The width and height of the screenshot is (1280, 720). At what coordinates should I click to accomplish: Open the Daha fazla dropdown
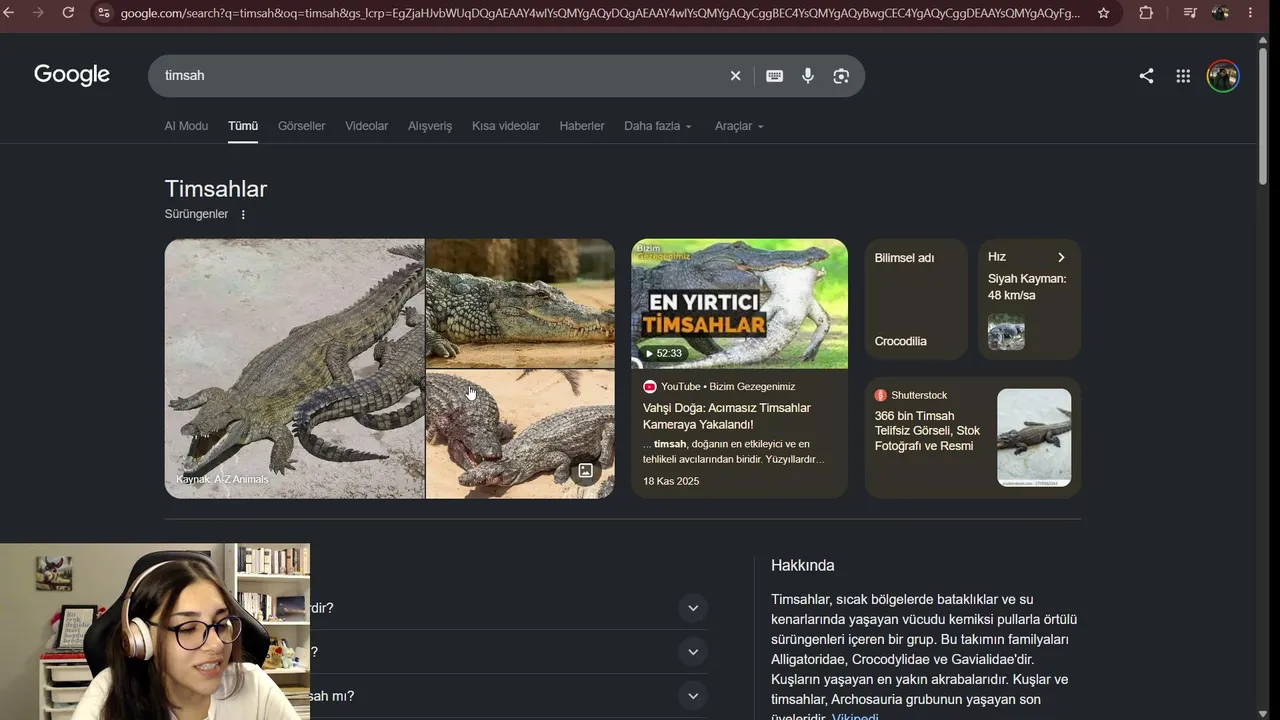click(658, 126)
